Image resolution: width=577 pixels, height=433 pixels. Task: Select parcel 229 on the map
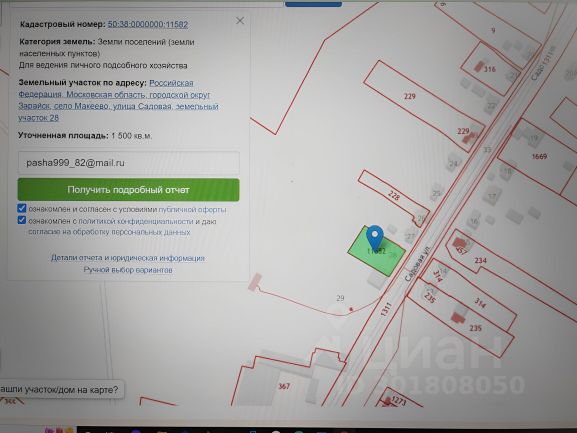410,97
